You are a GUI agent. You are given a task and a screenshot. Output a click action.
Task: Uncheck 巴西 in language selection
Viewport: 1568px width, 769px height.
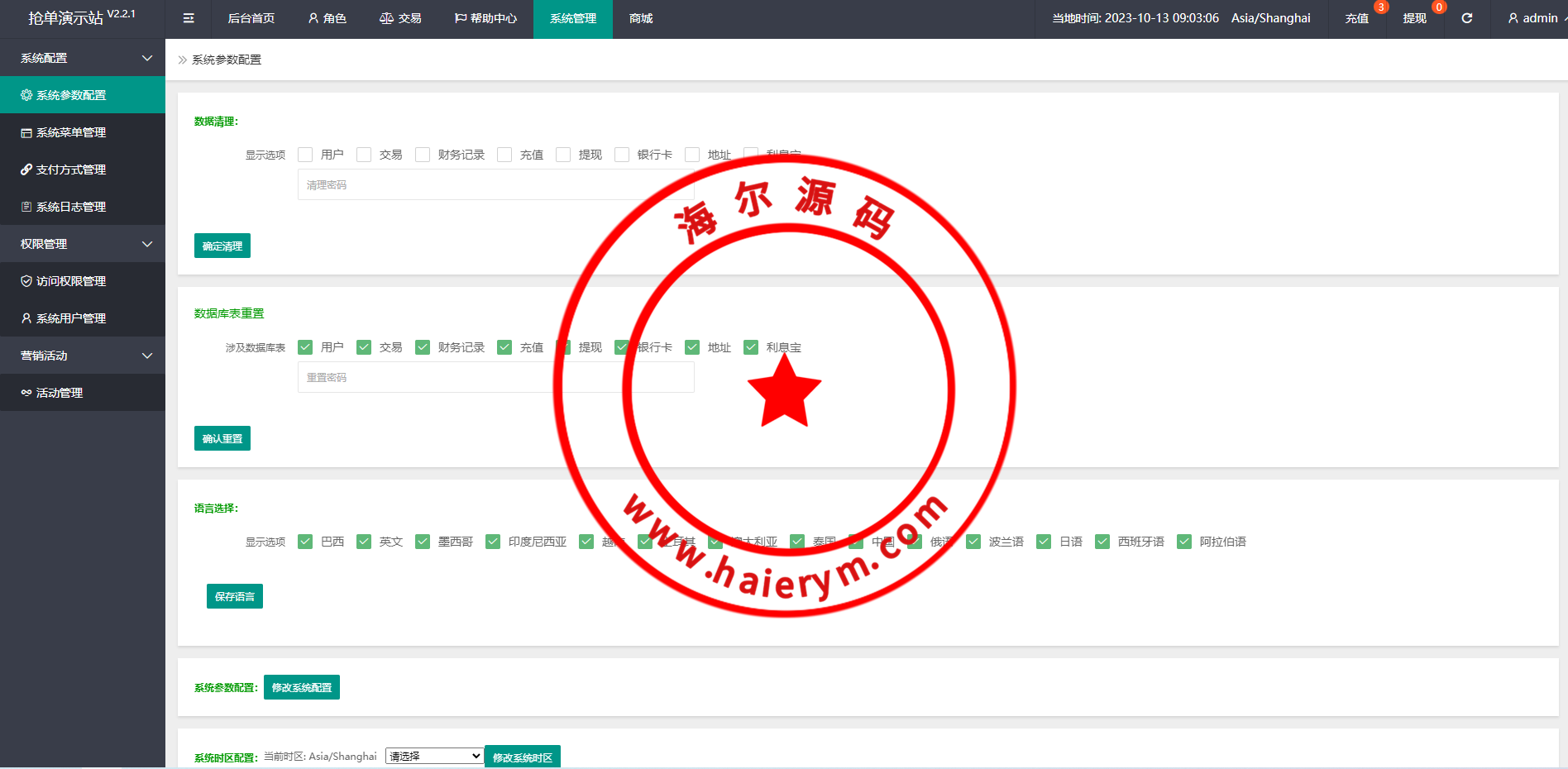[x=305, y=542]
